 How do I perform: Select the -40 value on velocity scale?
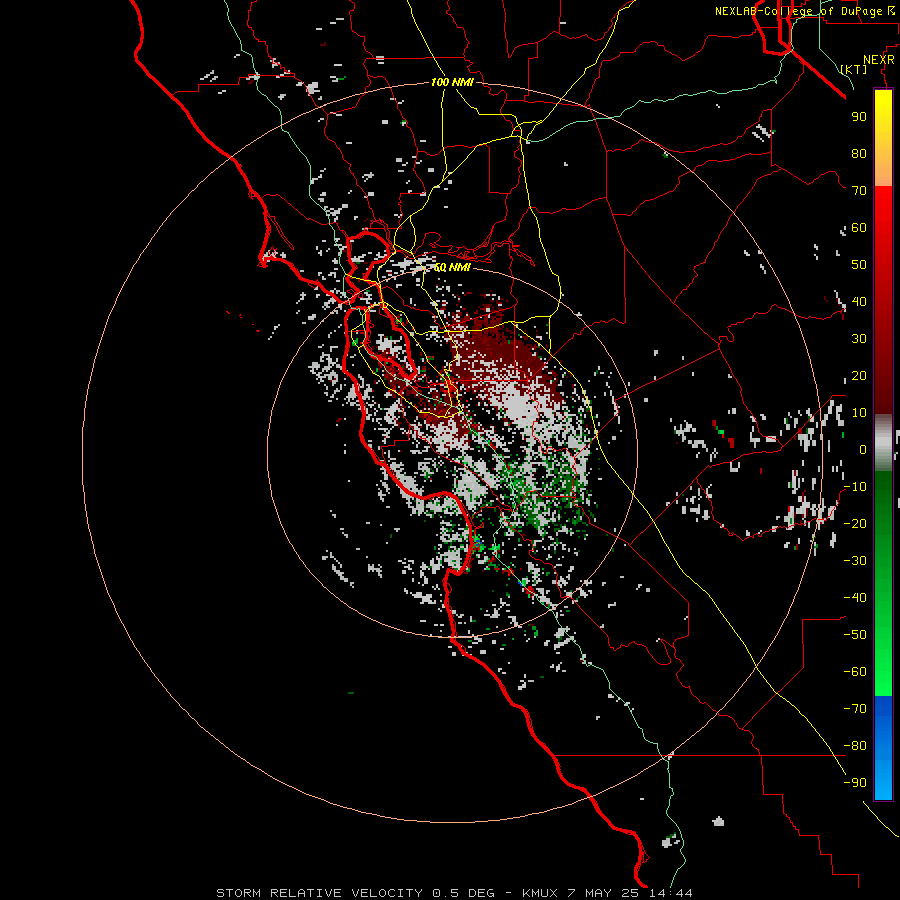point(855,598)
